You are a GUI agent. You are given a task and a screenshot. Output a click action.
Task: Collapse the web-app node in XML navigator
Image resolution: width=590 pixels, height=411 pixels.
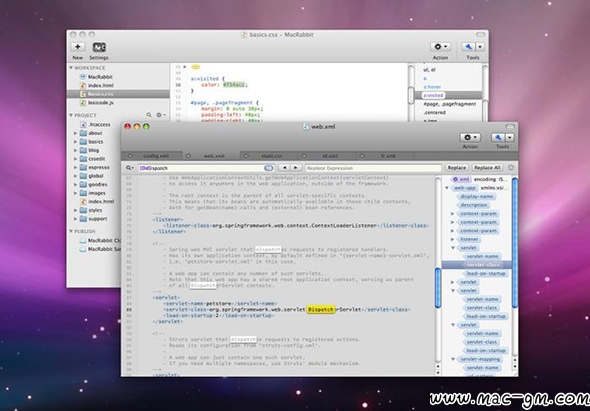(447, 188)
